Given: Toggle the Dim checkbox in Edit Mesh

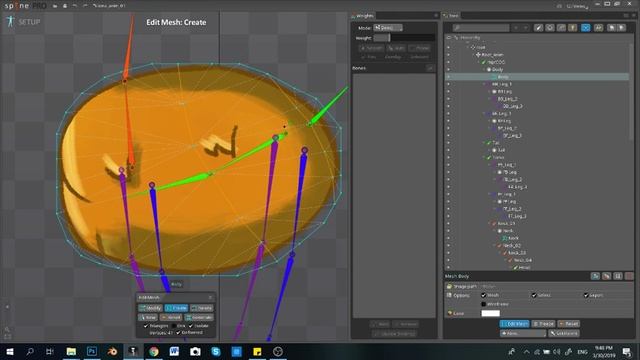Looking at the screenshot, I should [x=174, y=326].
